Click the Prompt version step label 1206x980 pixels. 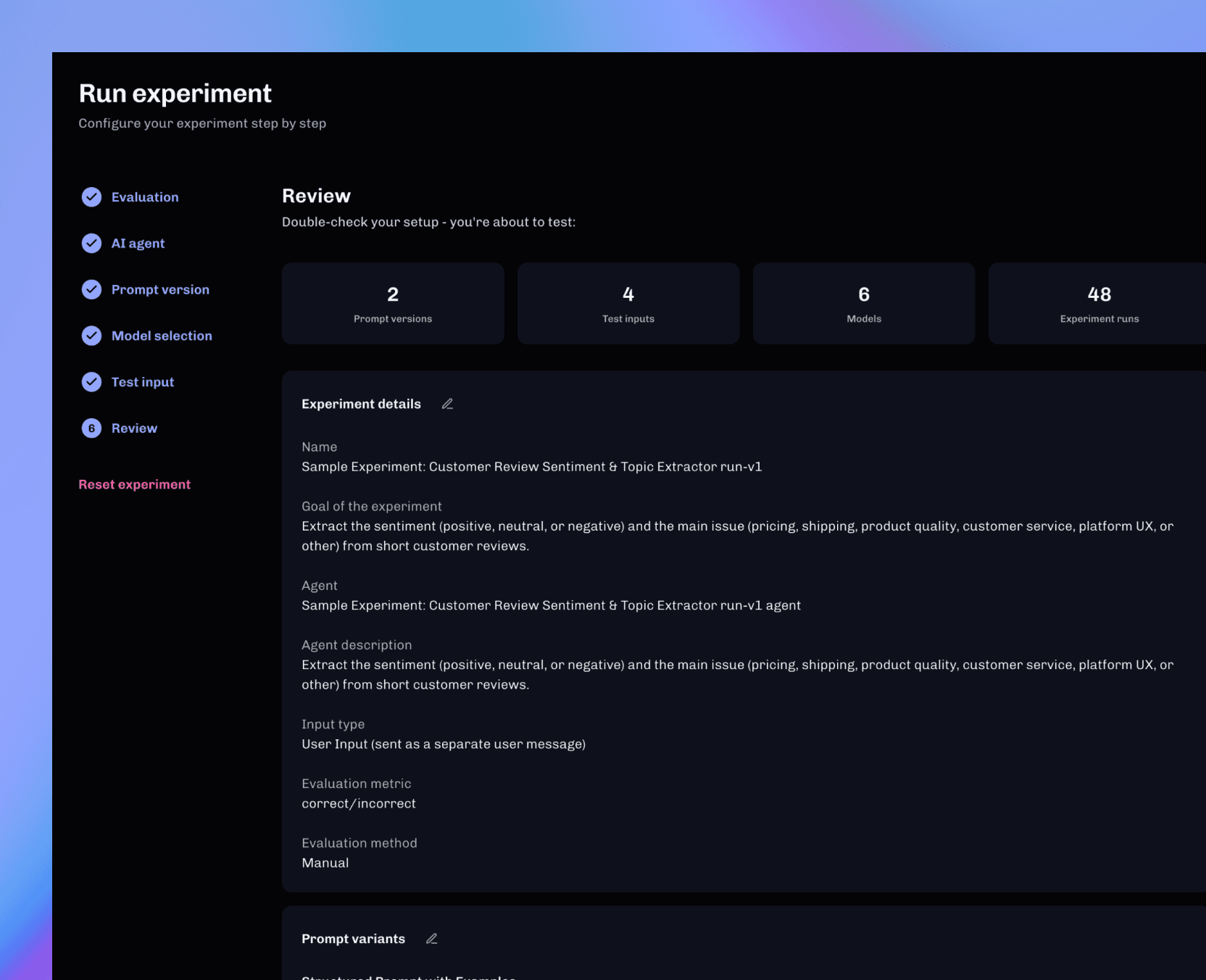click(x=160, y=289)
